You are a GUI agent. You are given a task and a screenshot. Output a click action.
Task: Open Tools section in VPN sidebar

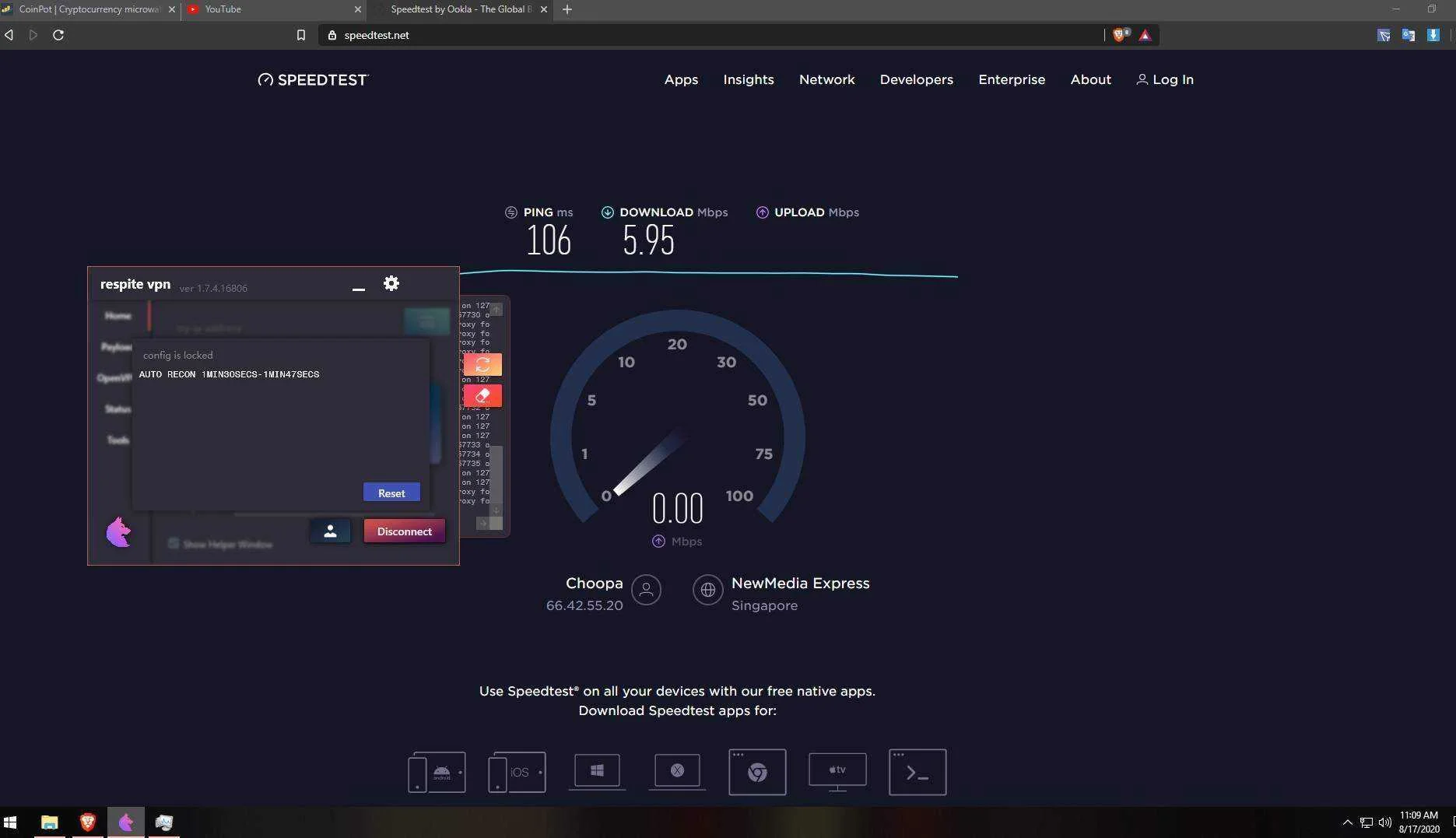point(118,440)
